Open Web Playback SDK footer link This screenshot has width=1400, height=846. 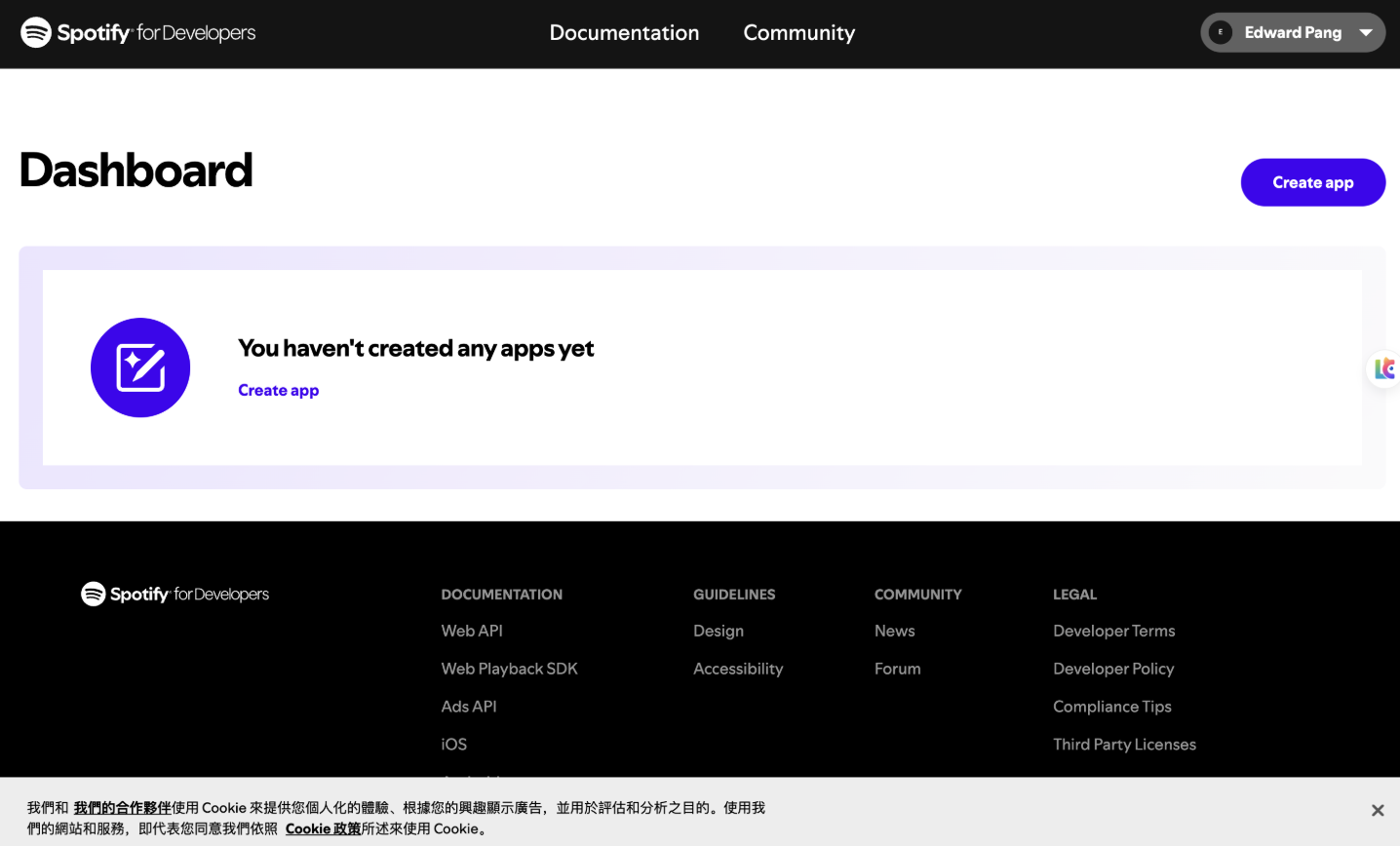coord(509,669)
